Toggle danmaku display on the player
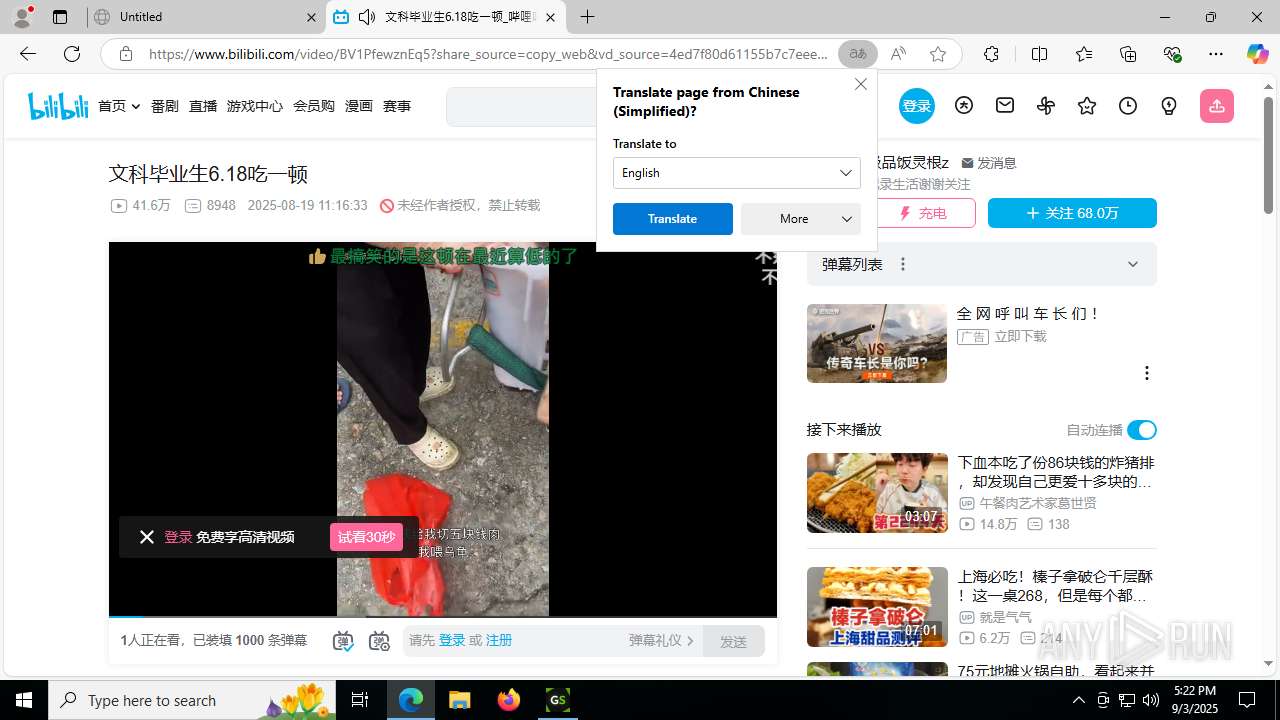Screen dimensions: 1280x720 pos(343,641)
